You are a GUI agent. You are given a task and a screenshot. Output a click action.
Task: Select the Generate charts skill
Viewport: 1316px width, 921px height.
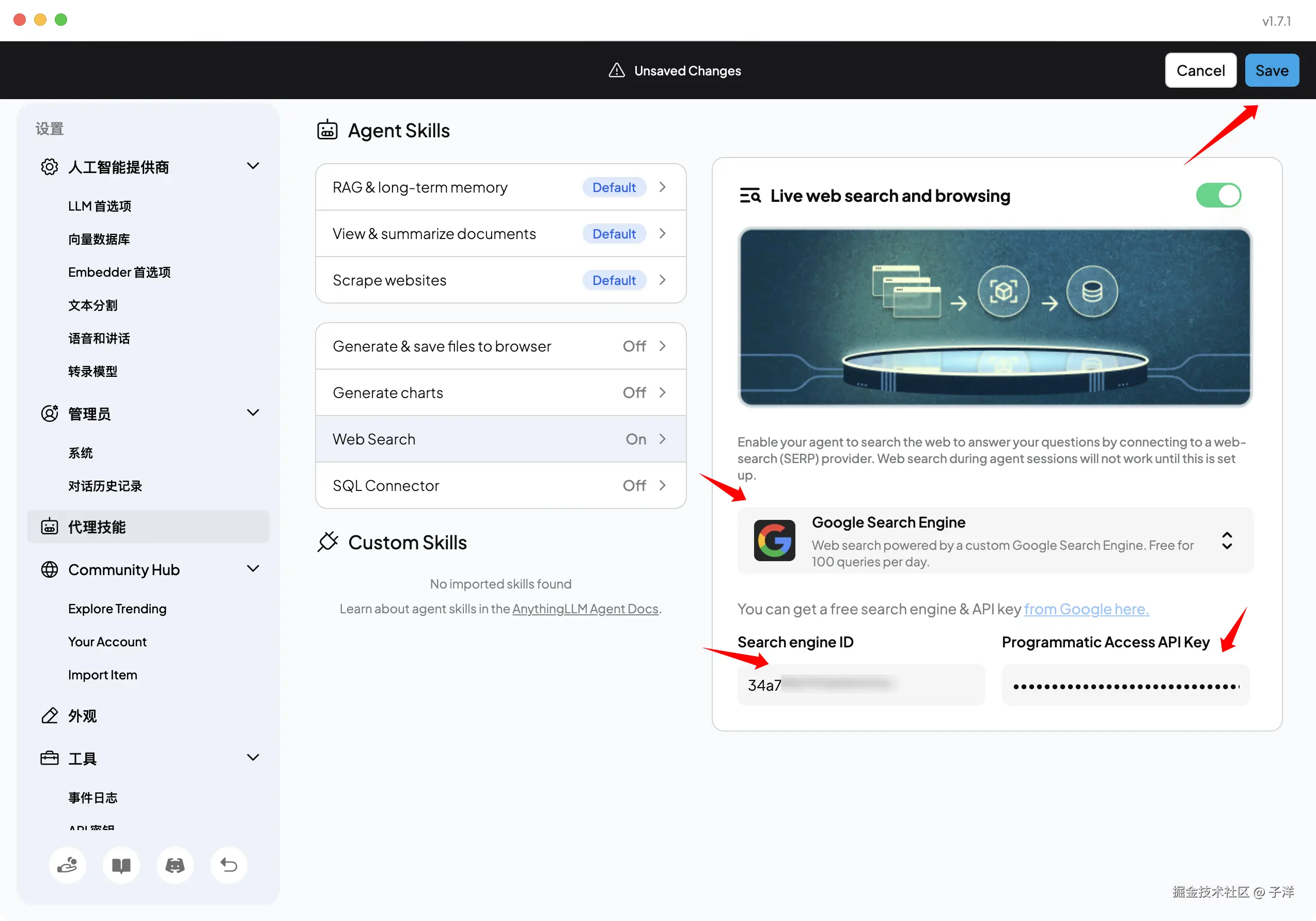point(500,392)
